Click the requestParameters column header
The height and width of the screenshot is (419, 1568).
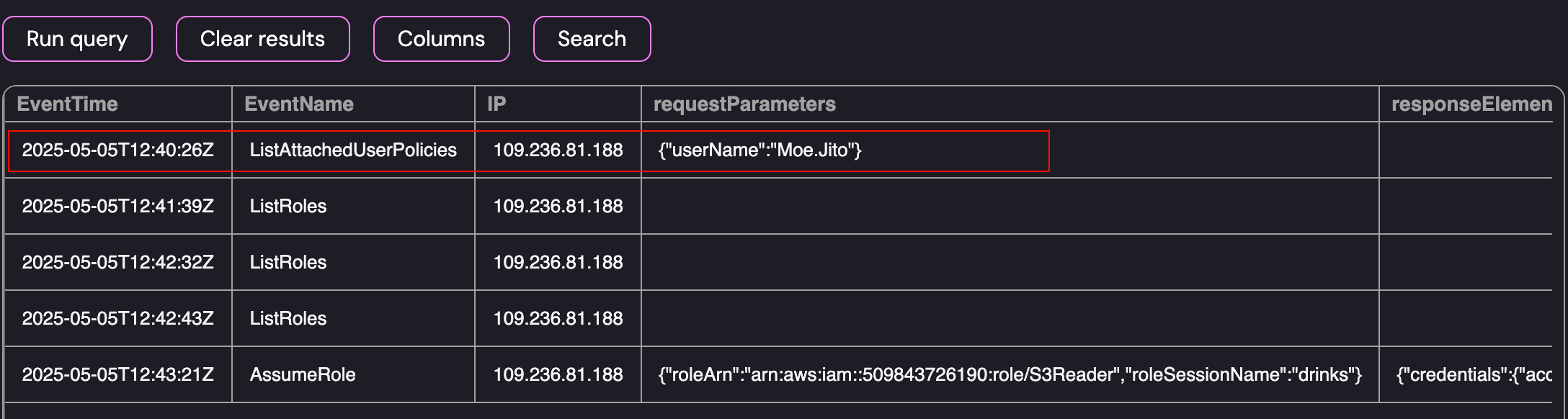tap(744, 104)
